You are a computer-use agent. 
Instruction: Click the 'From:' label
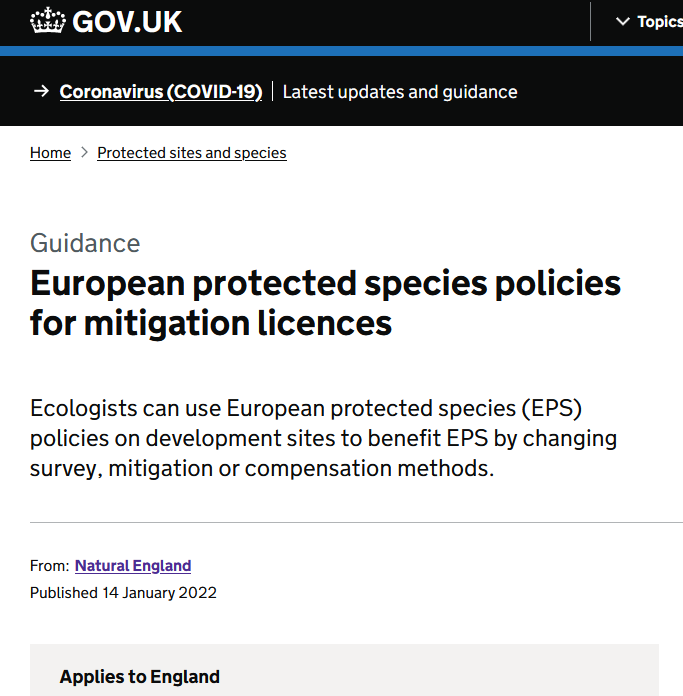[50, 566]
